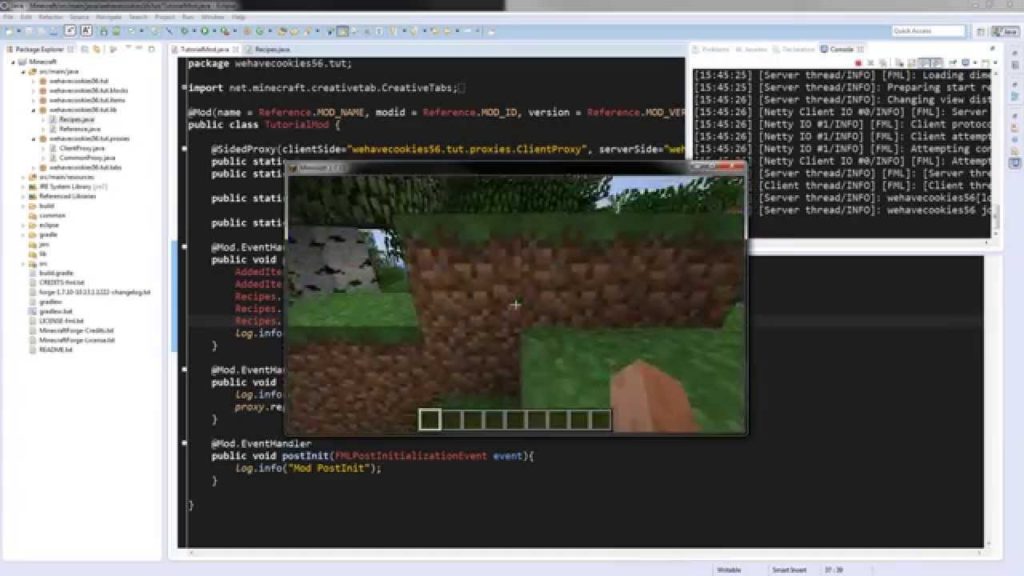Viewport: 1024px width, 576px height.
Task: Open the New file dropdown arrow
Action: 18,31
